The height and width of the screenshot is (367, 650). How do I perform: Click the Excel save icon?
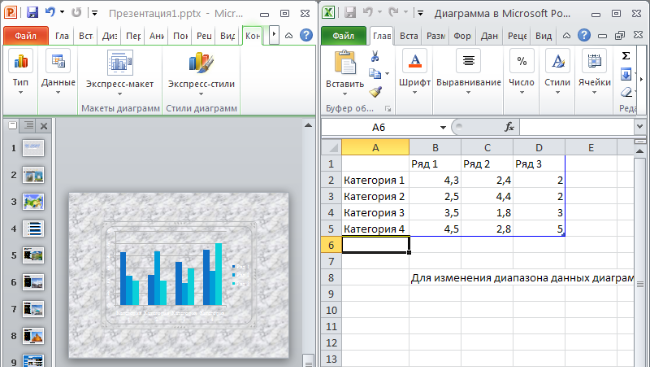(x=350, y=13)
